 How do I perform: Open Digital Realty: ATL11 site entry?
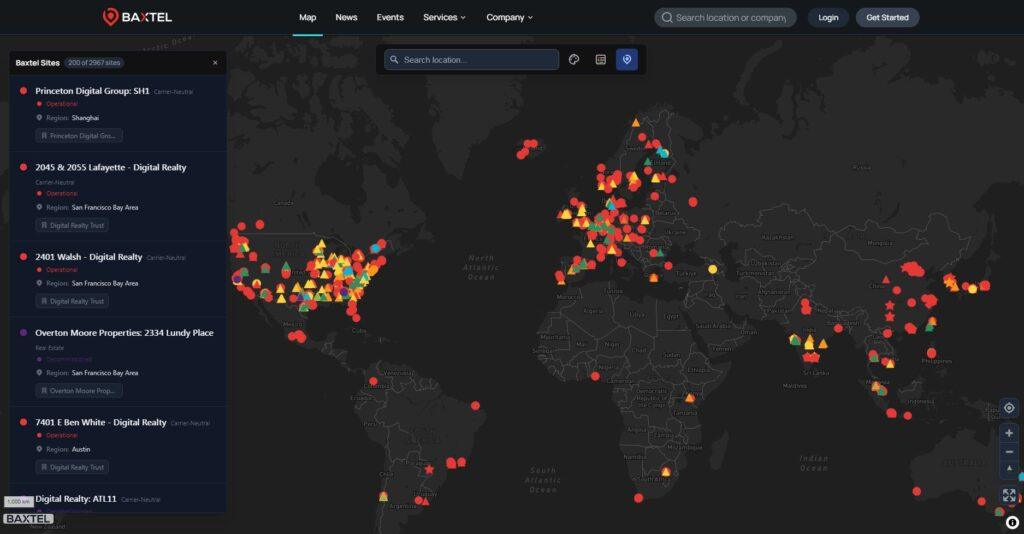(x=76, y=499)
